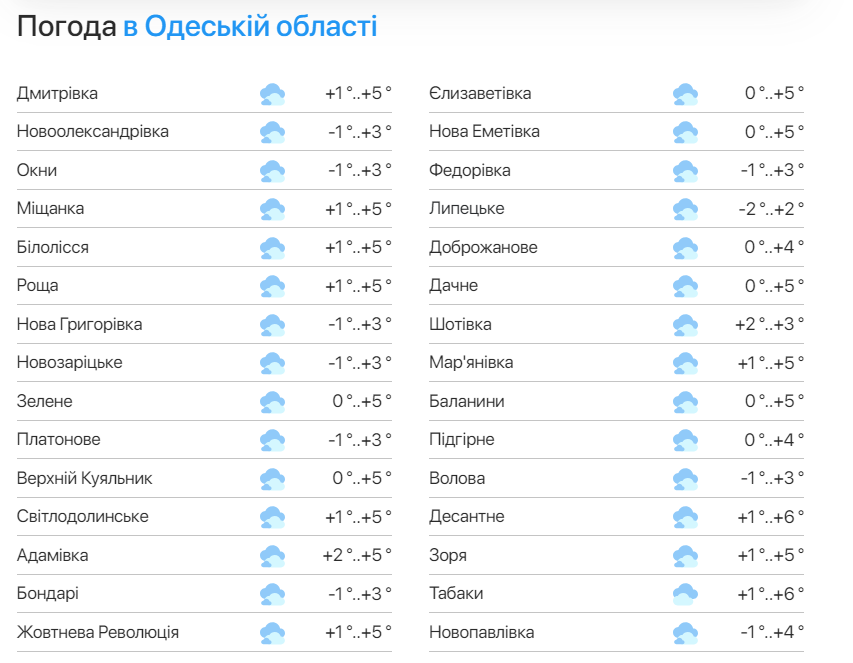The height and width of the screenshot is (663, 853).
Task: Click the weather icon next to Окни
Action: (x=272, y=171)
